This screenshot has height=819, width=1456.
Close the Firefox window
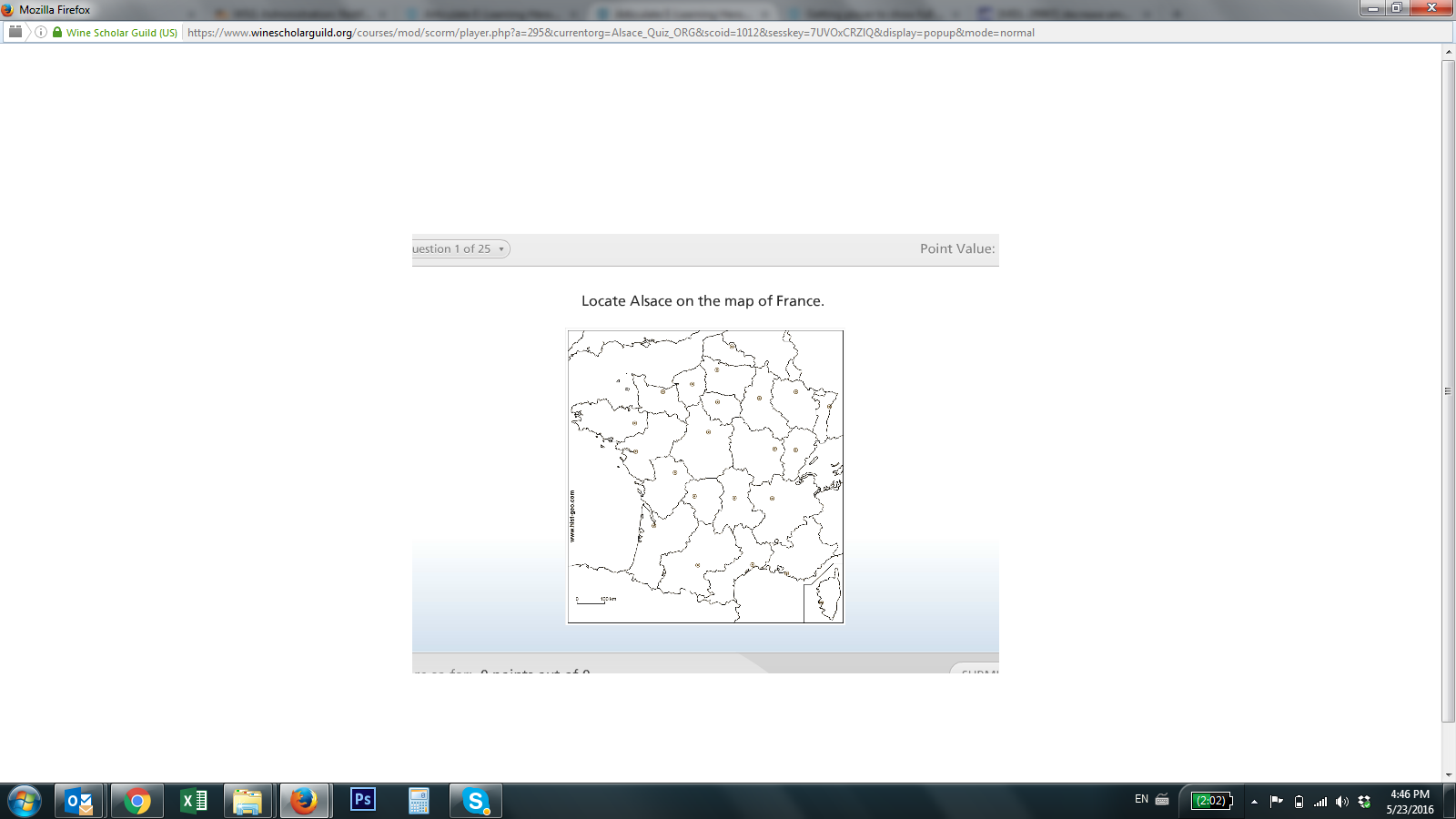click(1431, 8)
